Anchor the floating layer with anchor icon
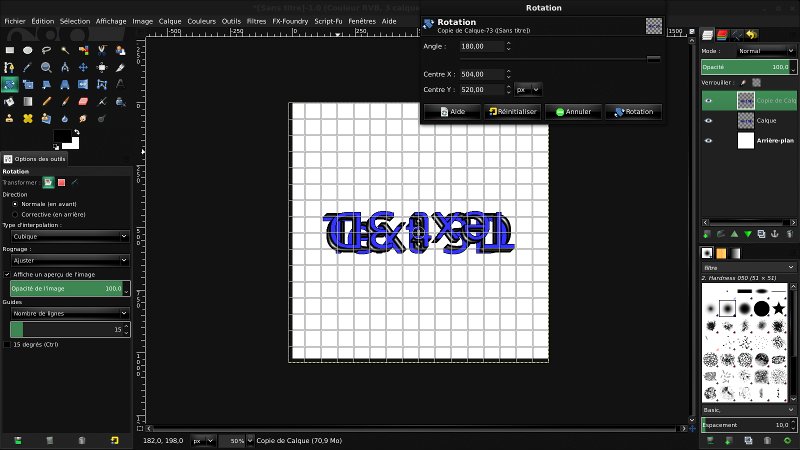800x450 pixels. coord(774,234)
